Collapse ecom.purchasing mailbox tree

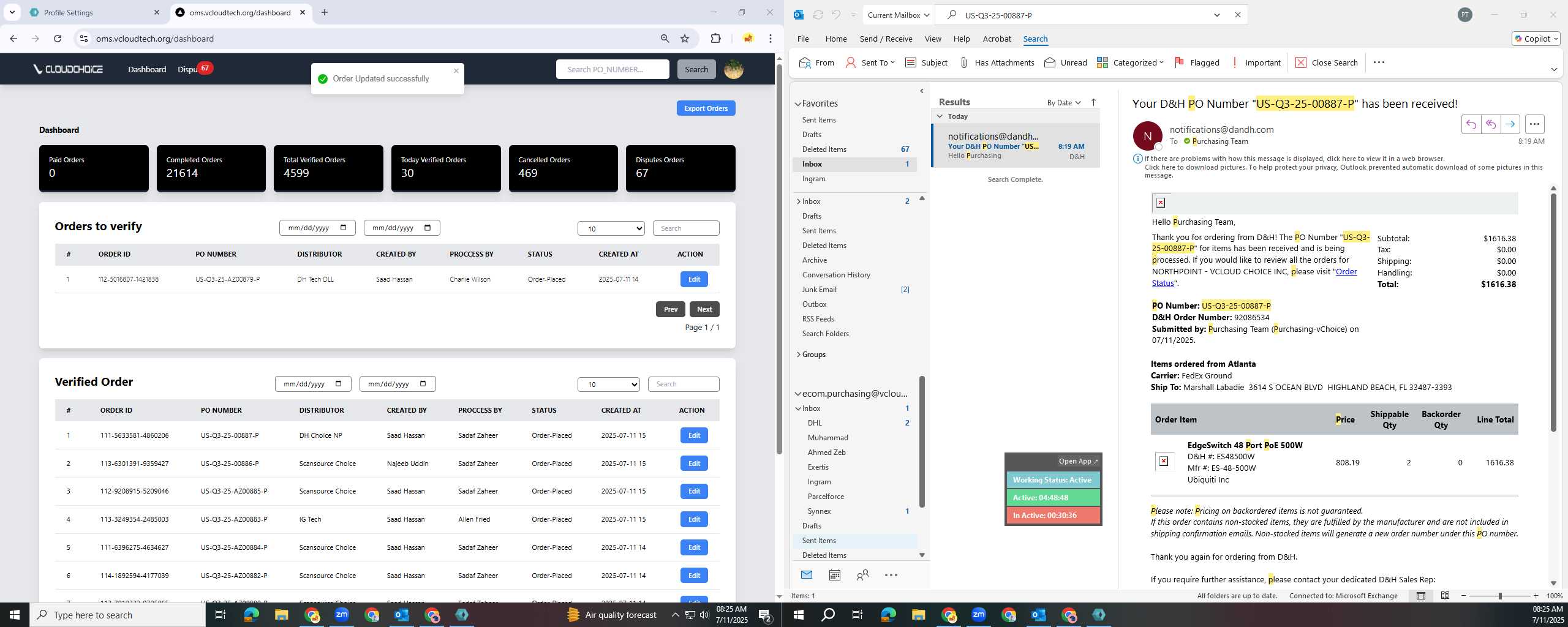798,394
